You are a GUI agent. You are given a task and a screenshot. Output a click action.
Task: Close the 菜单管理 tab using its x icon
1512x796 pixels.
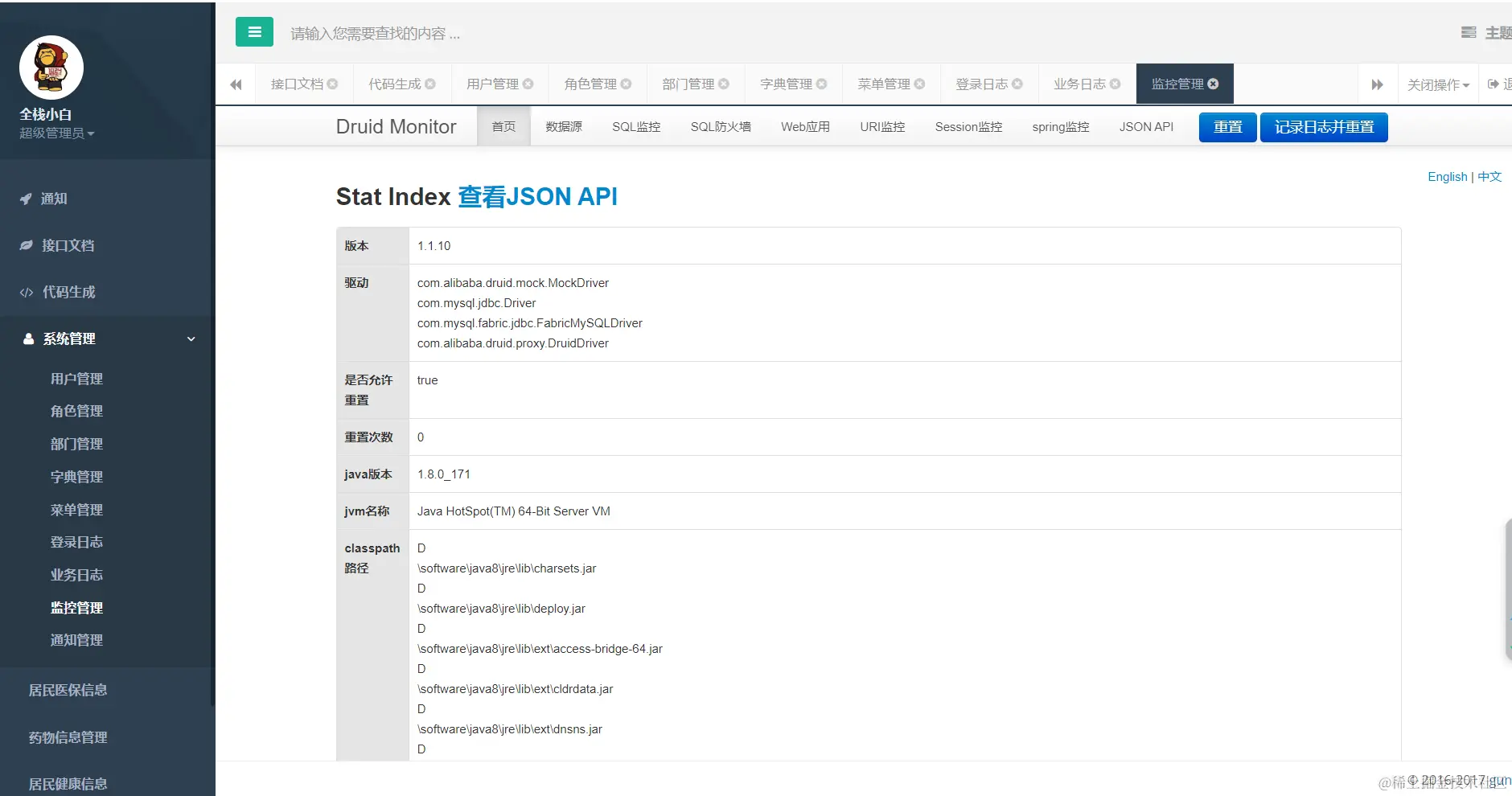[920, 84]
